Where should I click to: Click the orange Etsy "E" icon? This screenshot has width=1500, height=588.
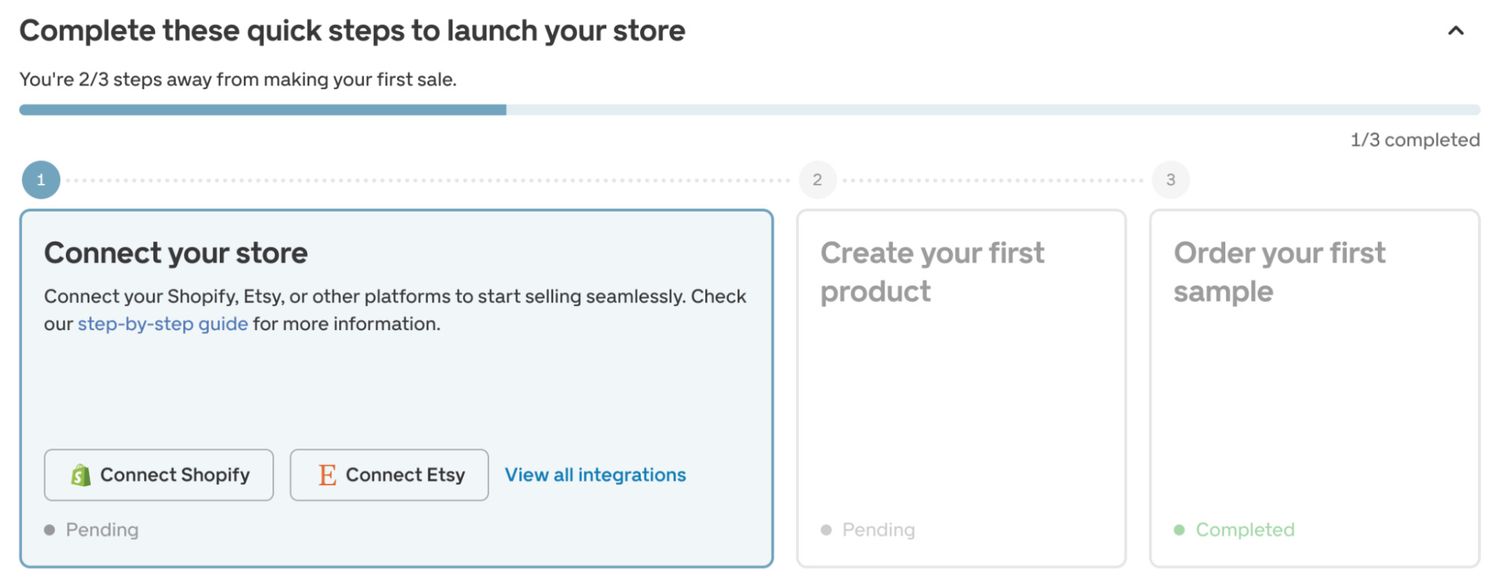click(x=326, y=475)
